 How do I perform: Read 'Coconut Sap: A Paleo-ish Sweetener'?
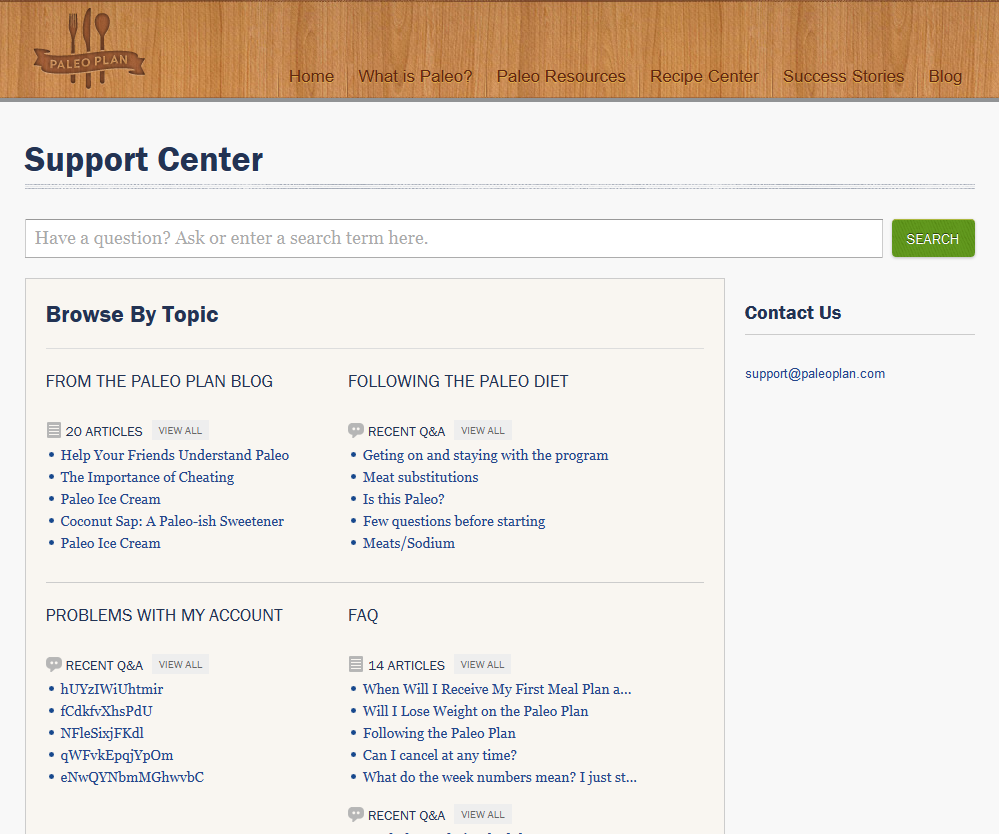(172, 521)
